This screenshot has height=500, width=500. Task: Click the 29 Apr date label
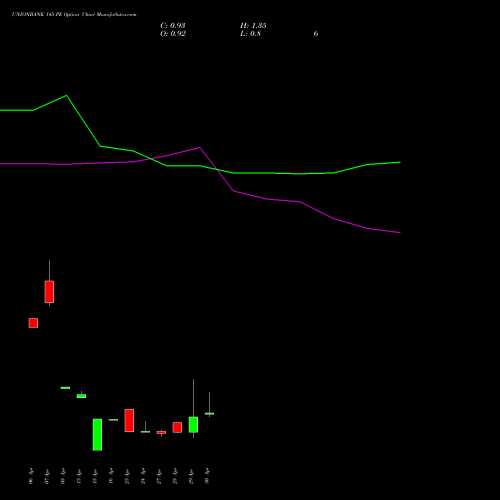191,476
